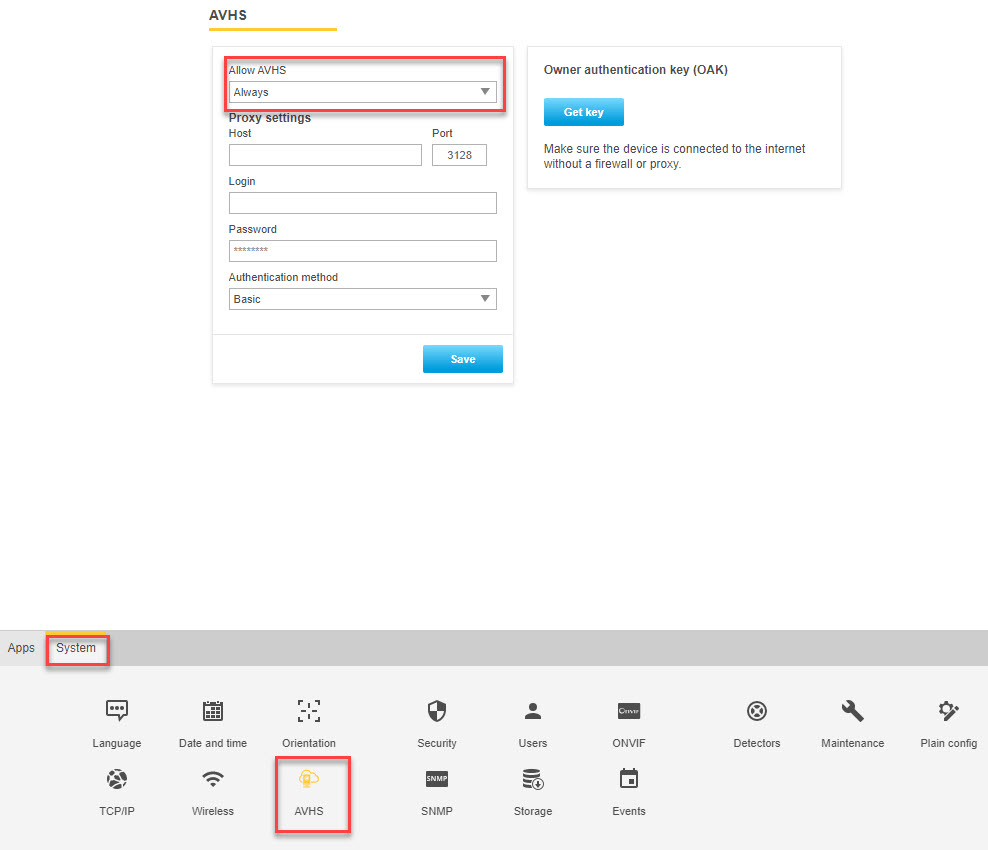Open the Storage database icon
The width and height of the screenshot is (988, 850).
click(533, 779)
